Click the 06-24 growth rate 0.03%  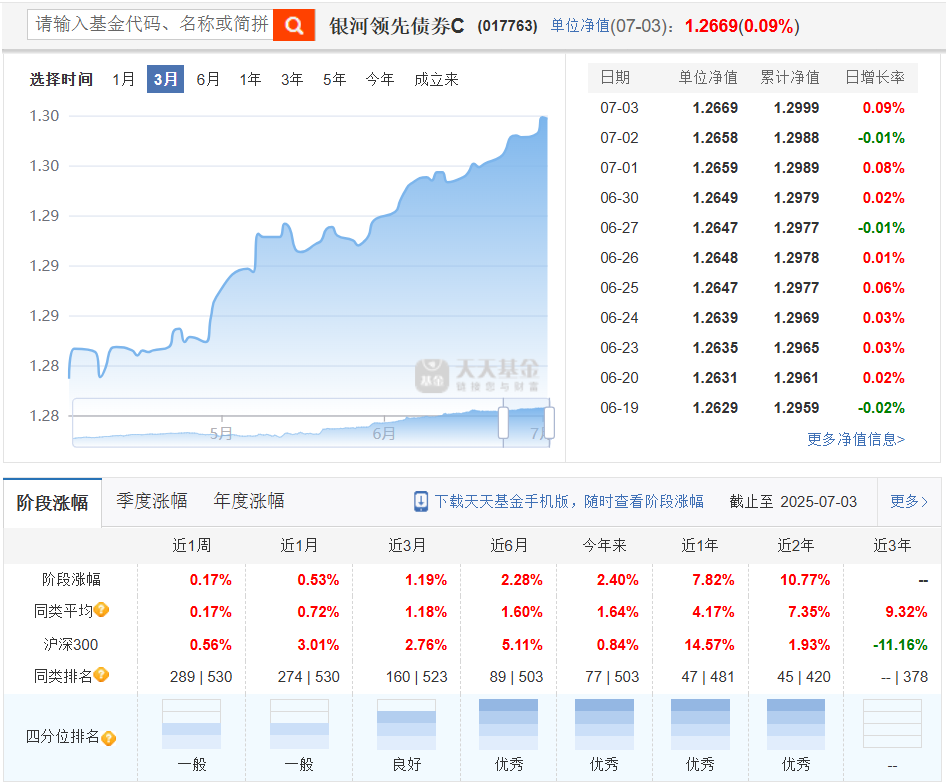tap(883, 318)
